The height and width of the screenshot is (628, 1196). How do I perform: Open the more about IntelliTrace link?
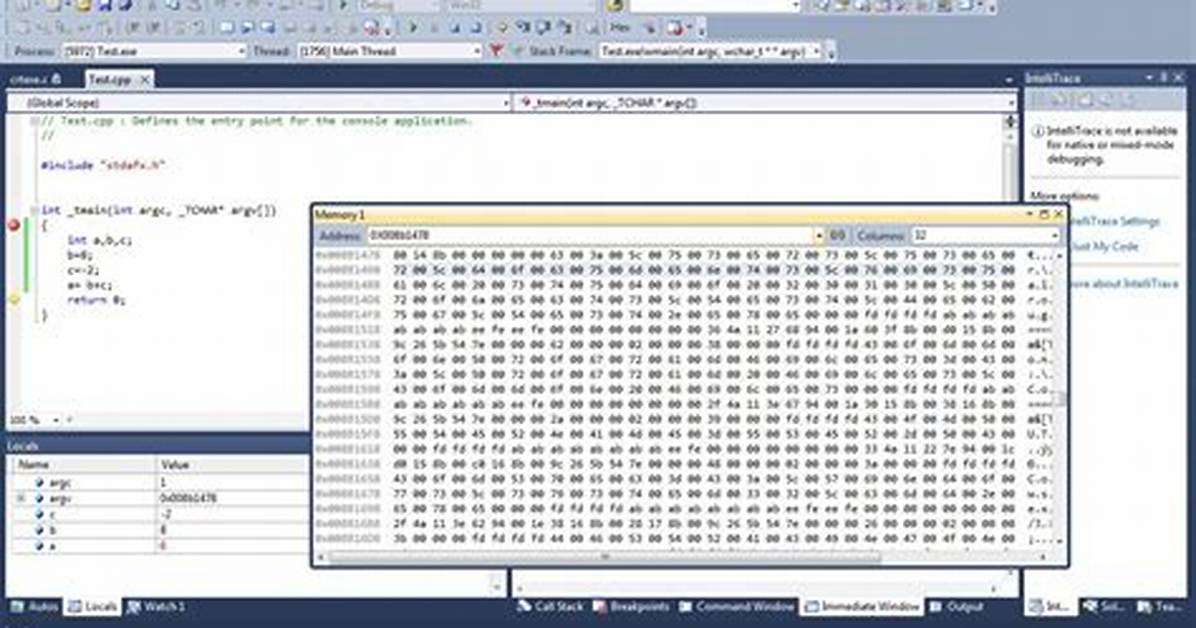click(x=1124, y=284)
